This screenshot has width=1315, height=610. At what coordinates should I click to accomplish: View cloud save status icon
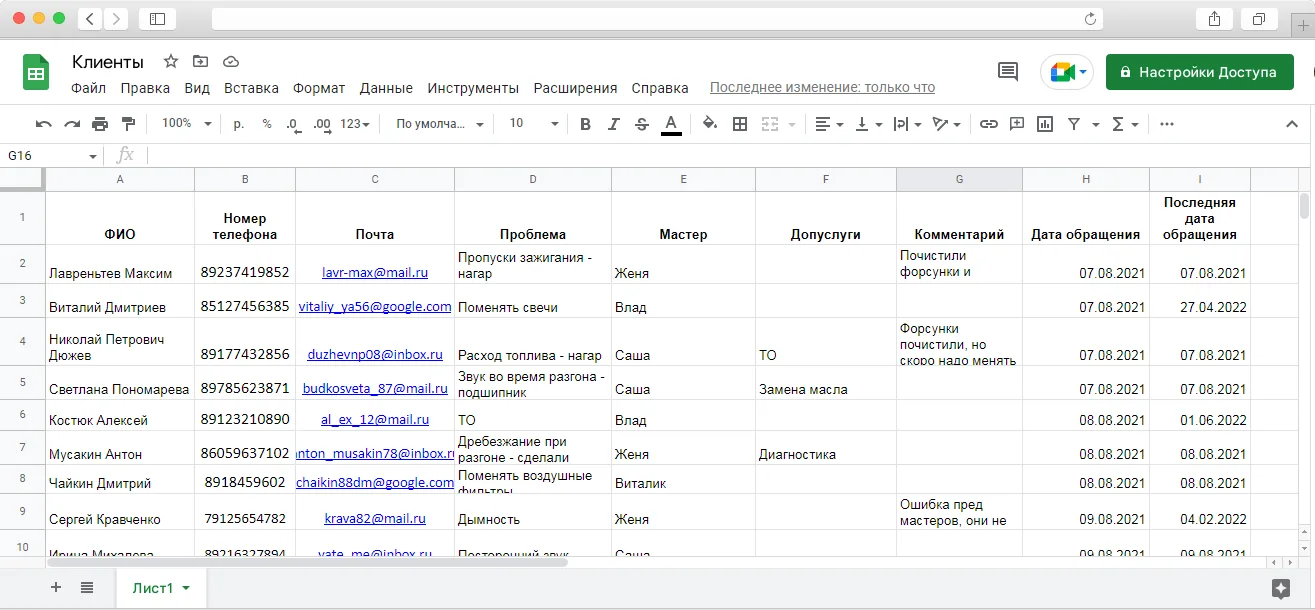[x=231, y=61]
